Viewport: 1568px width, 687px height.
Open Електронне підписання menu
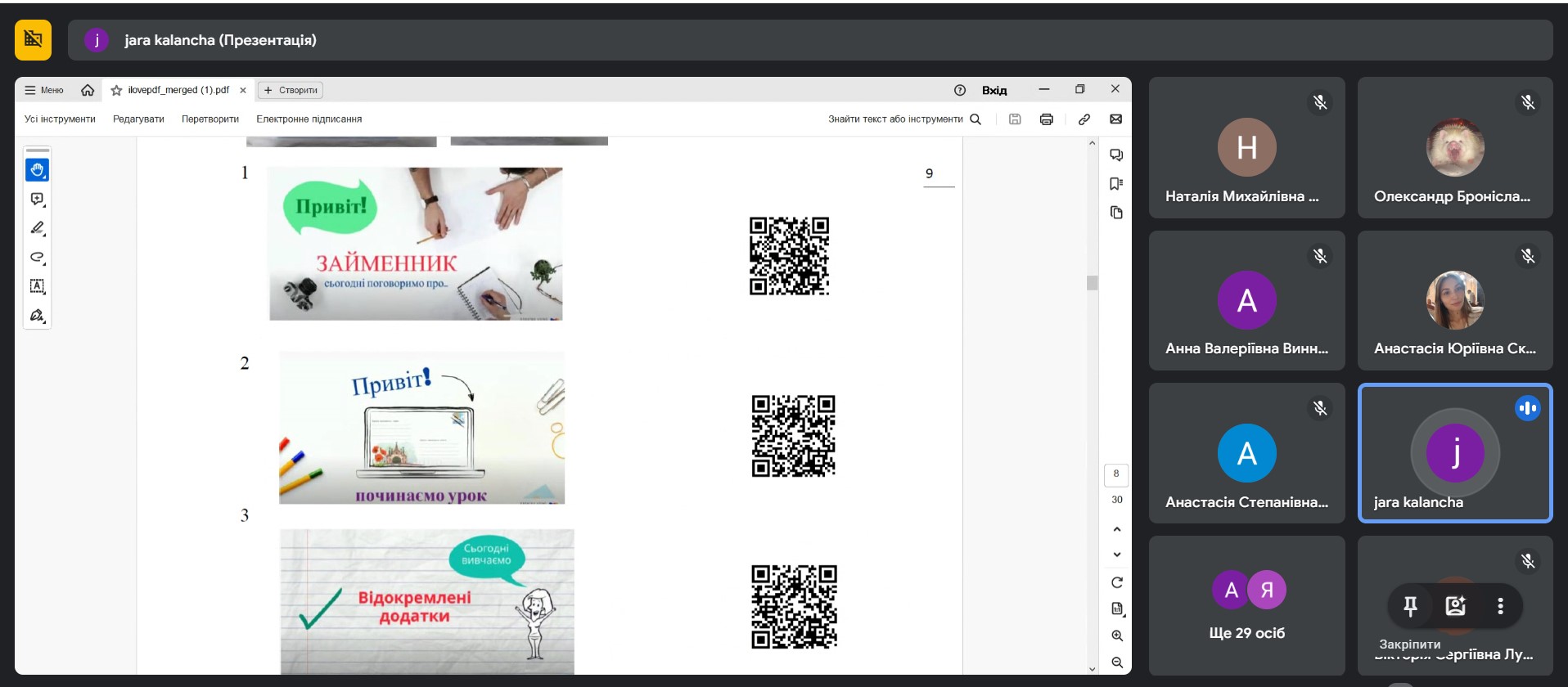click(309, 119)
